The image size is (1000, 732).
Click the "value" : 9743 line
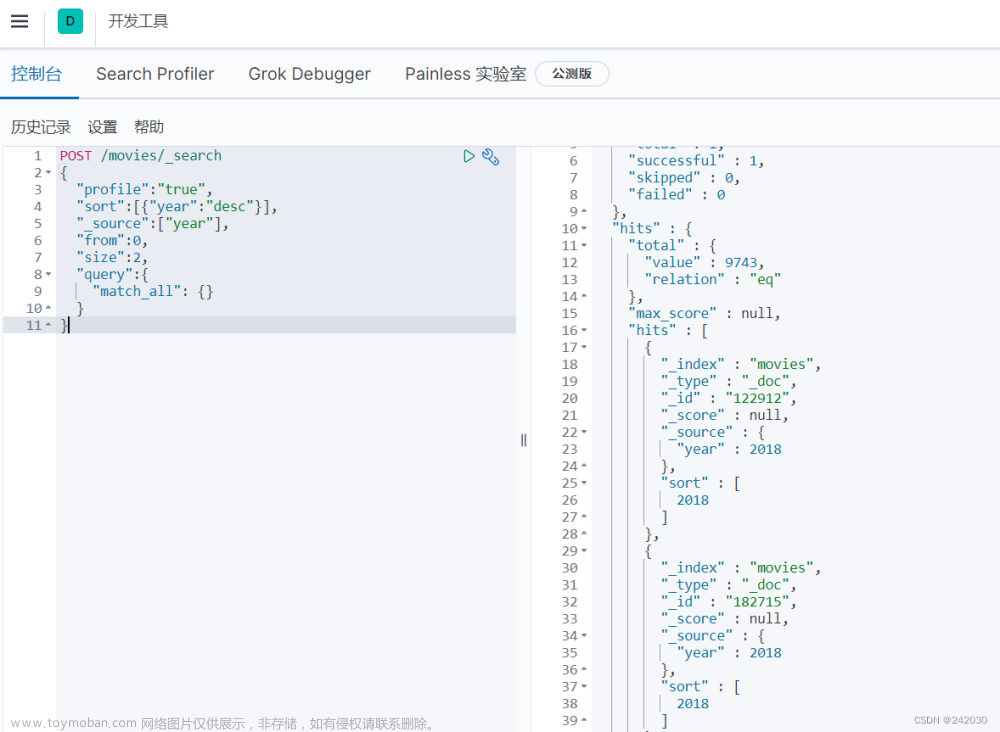click(704, 263)
